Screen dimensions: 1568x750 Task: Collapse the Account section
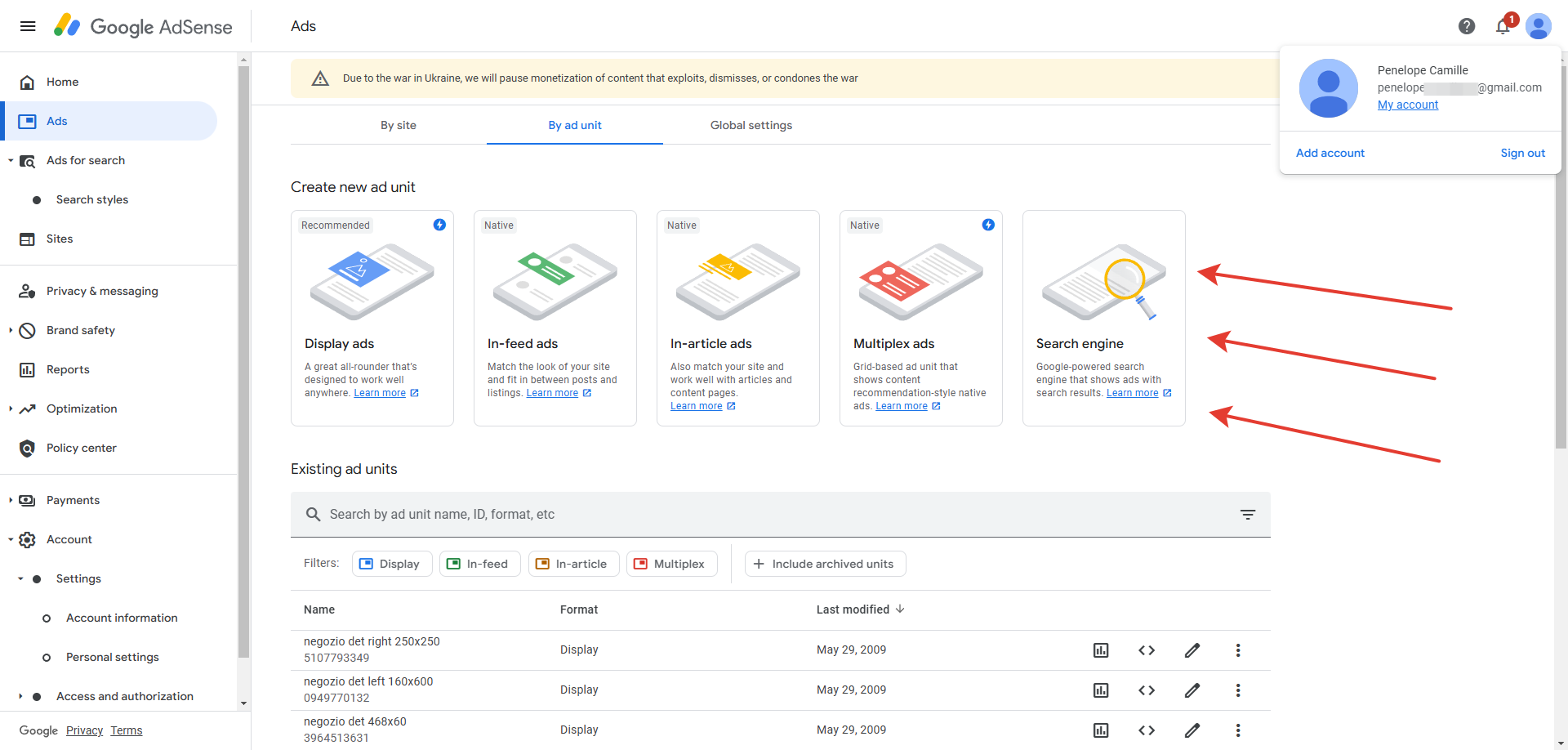(11, 539)
